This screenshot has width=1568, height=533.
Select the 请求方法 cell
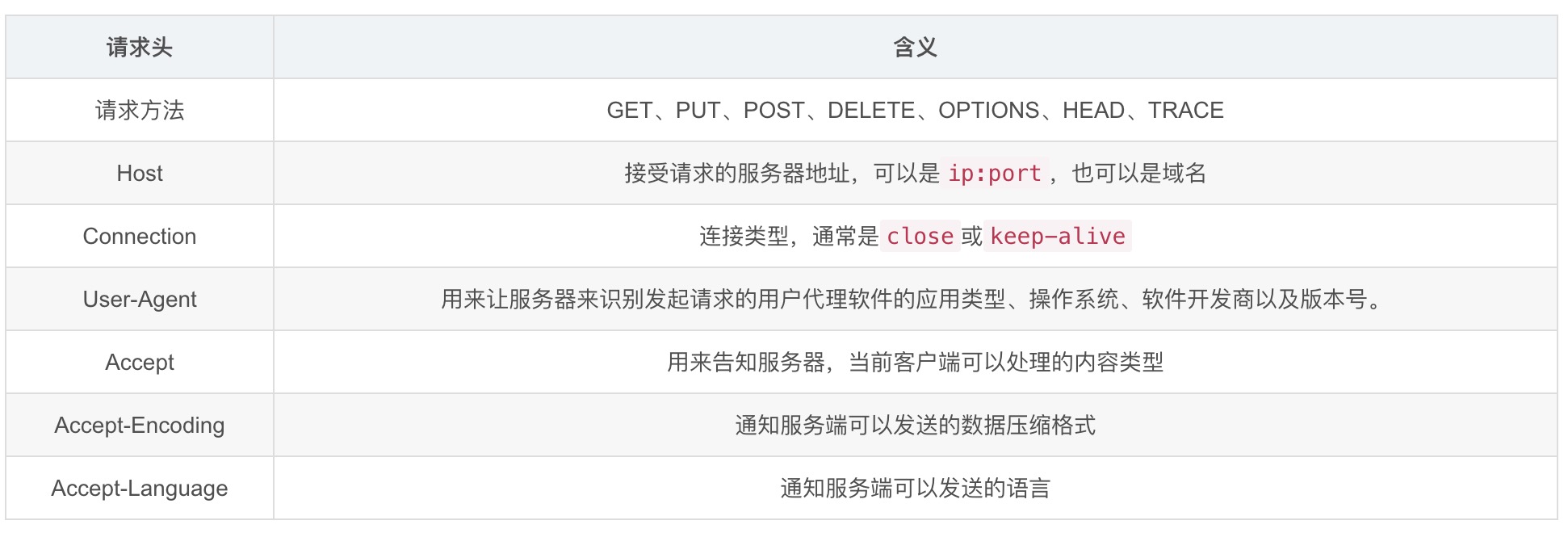140,111
